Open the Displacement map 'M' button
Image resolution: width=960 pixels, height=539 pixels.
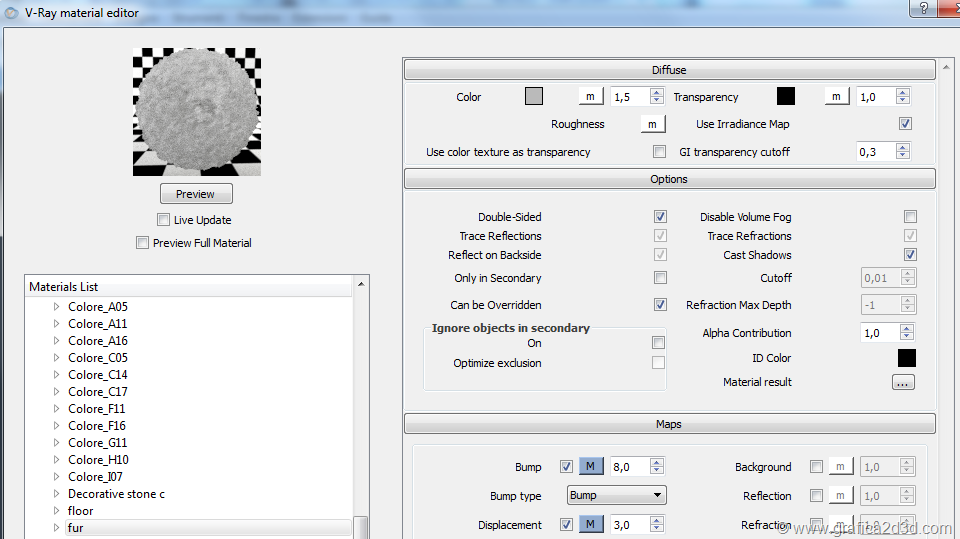[x=590, y=525]
